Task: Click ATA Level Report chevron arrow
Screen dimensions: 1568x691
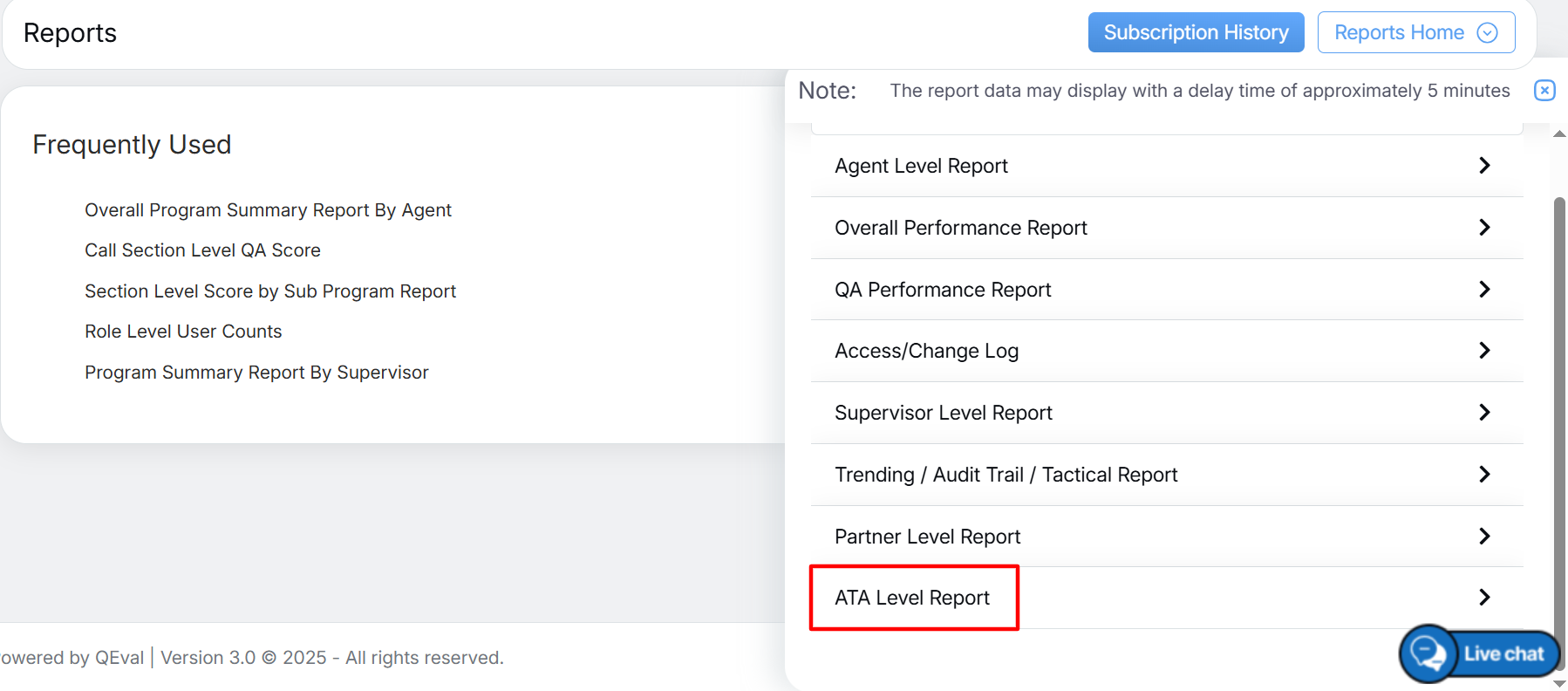Action: pyautogui.click(x=1484, y=598)
